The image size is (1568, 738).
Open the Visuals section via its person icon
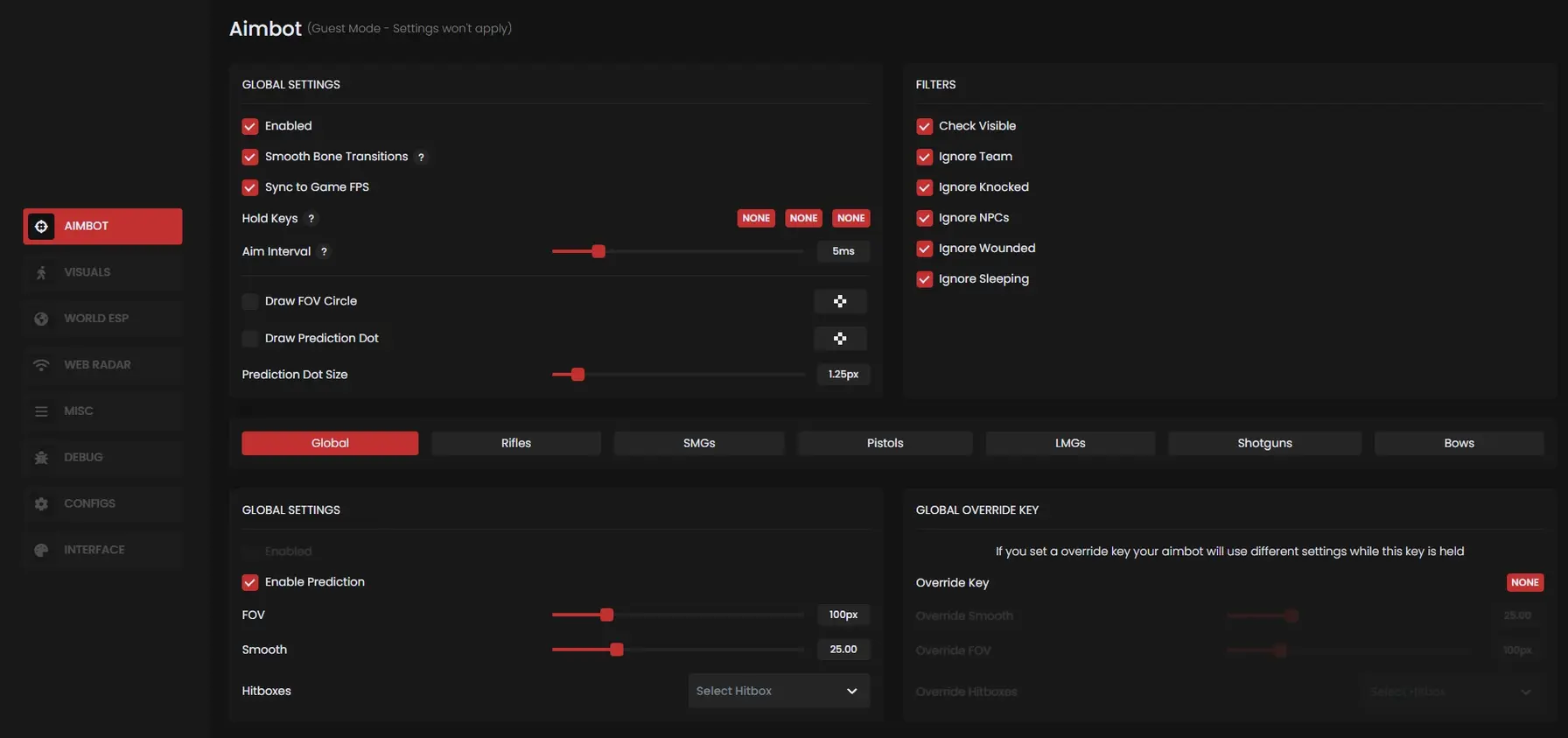41,272
